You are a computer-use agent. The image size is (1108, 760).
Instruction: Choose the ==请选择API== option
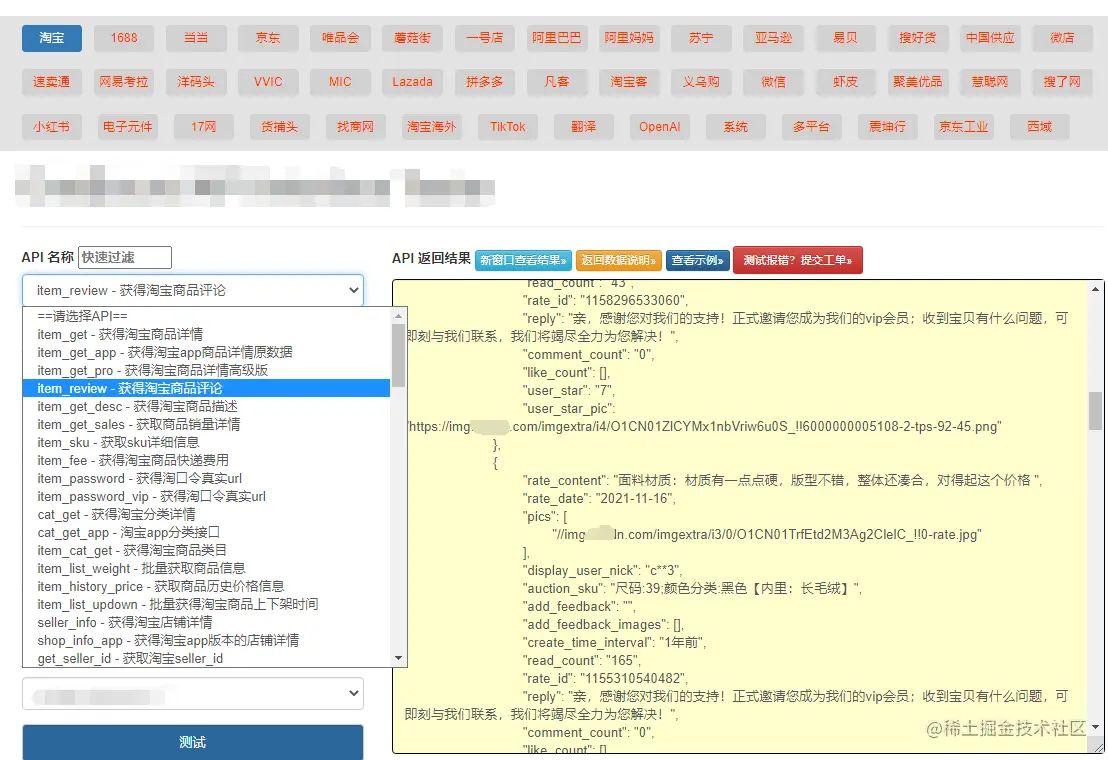click(x=206, y=316)
